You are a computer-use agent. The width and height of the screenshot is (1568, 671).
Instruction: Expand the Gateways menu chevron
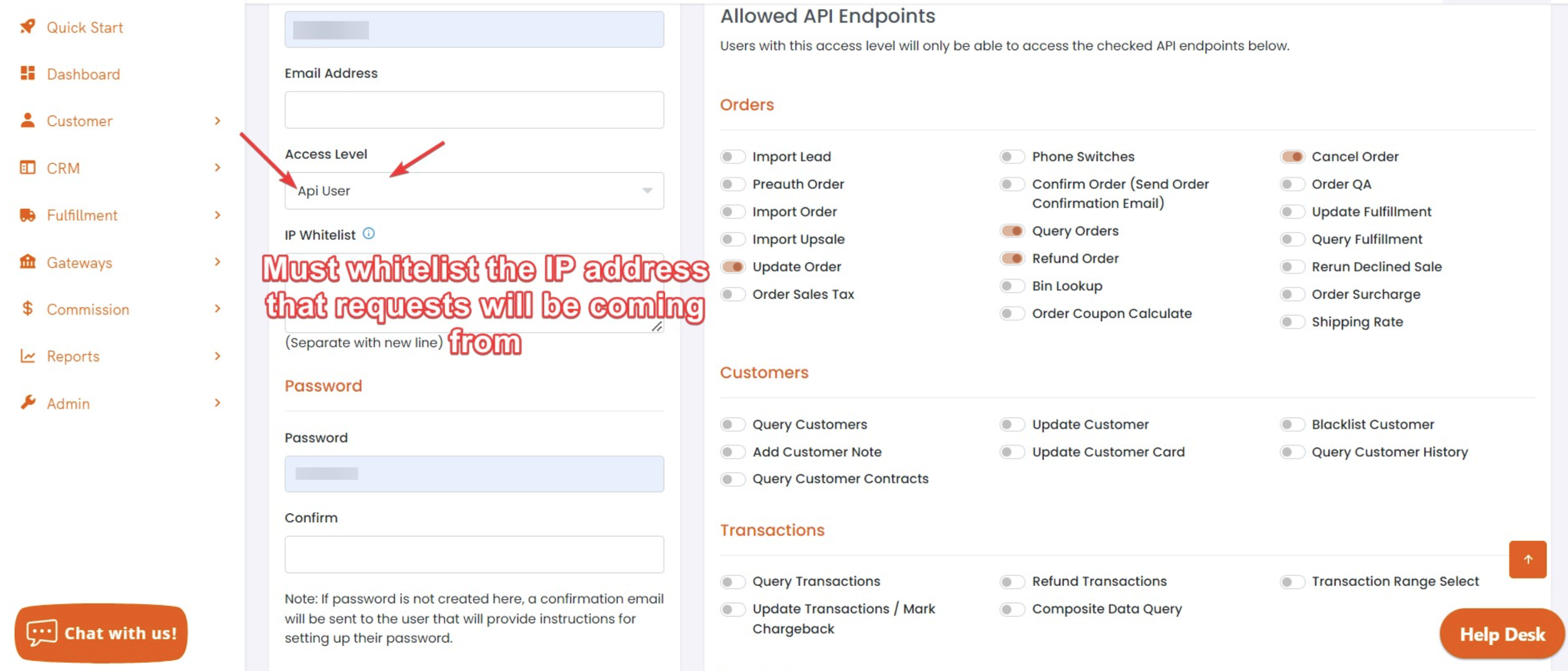click(x=217, y=262)
